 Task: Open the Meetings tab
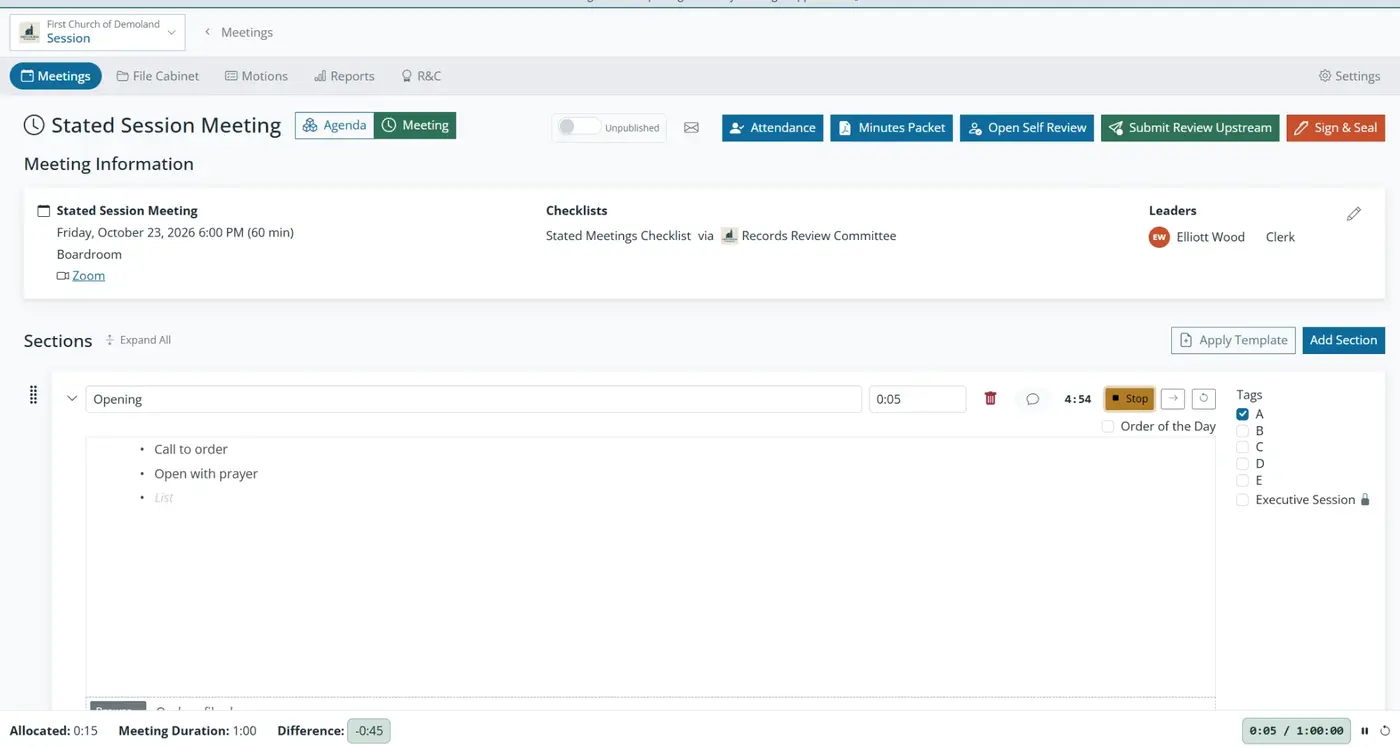click(56, 76)
